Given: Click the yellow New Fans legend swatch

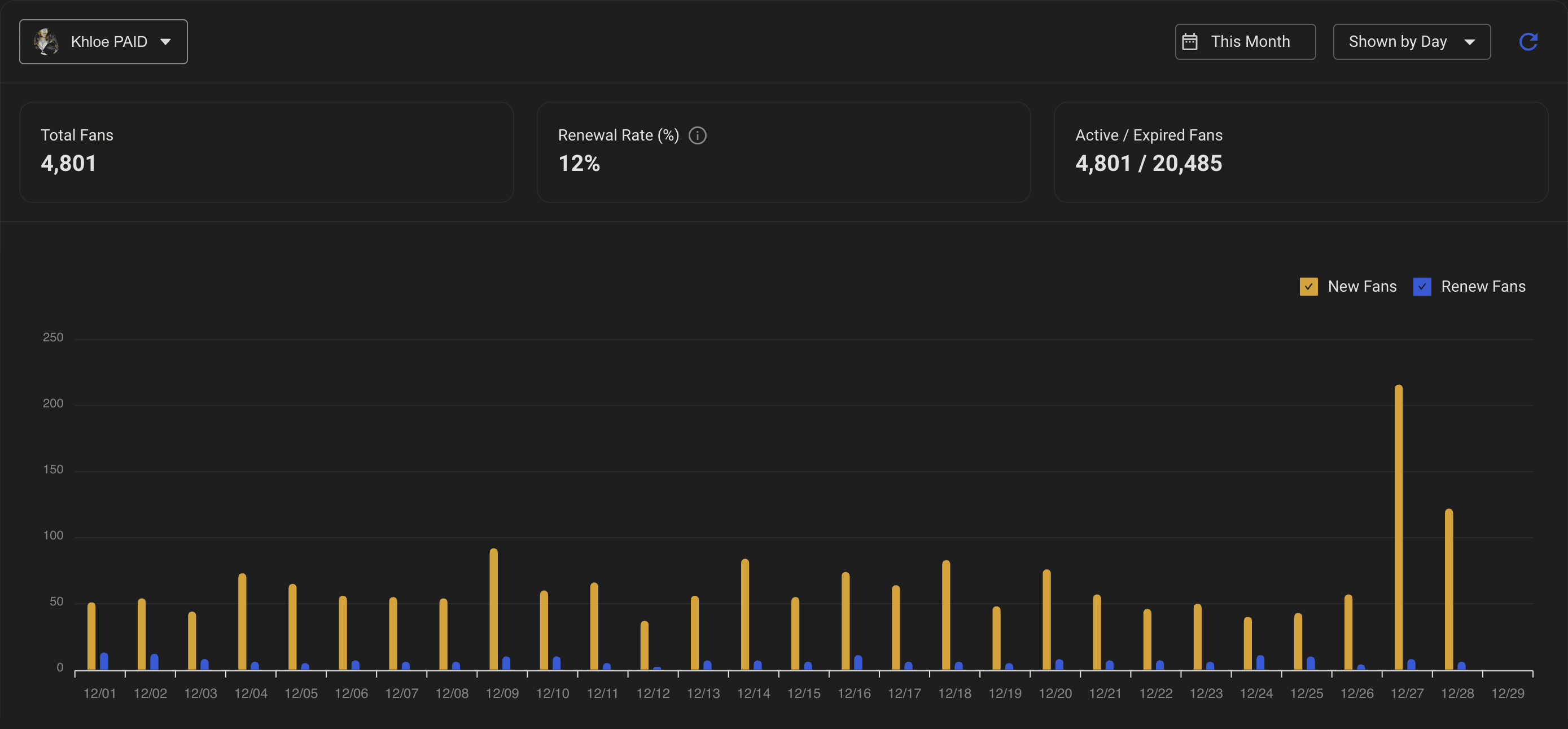Looking at the screenshot, I should pyautogui.click(x=1308, y=286).
